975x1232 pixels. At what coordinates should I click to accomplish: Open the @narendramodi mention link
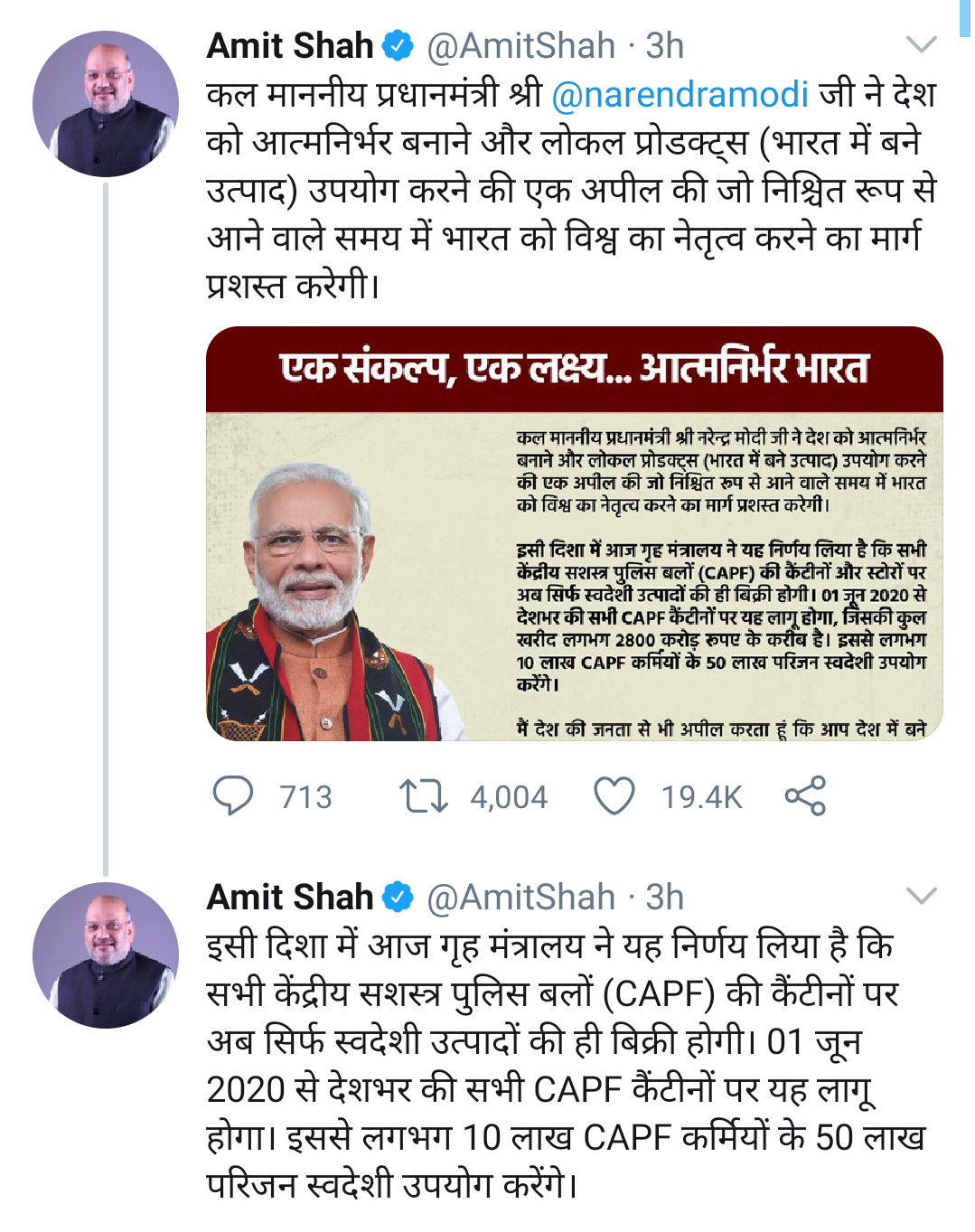(680, 94)
